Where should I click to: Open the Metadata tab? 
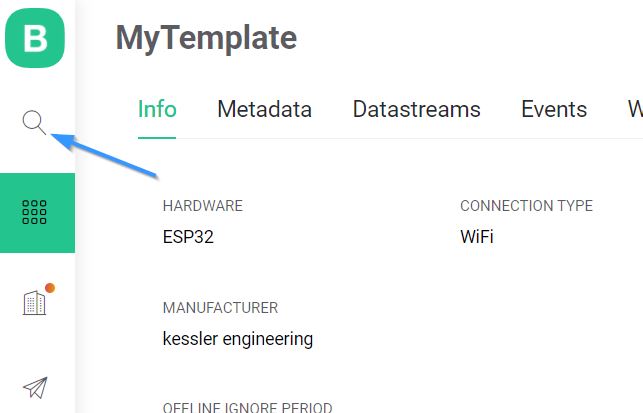click(x=264, y=109)
